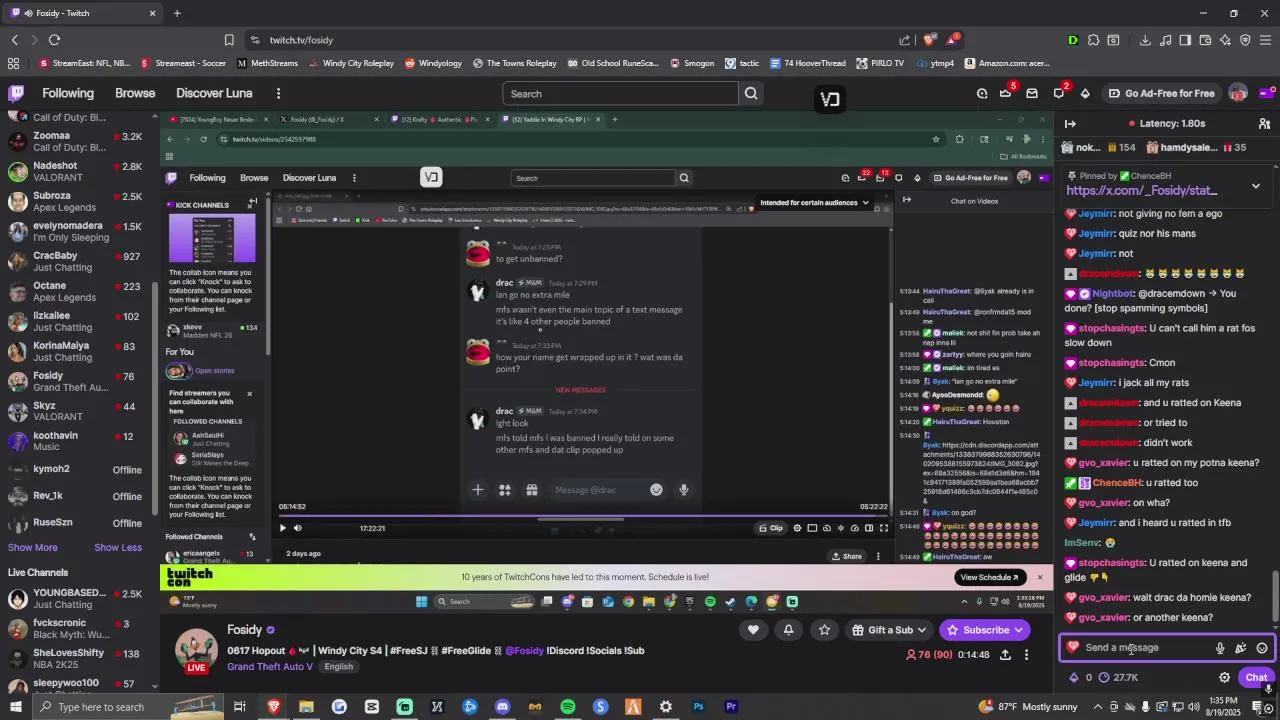This screenshot has height=720, width=1280.
Task: Expand Show More followed channels
Action: pos(33,547)
